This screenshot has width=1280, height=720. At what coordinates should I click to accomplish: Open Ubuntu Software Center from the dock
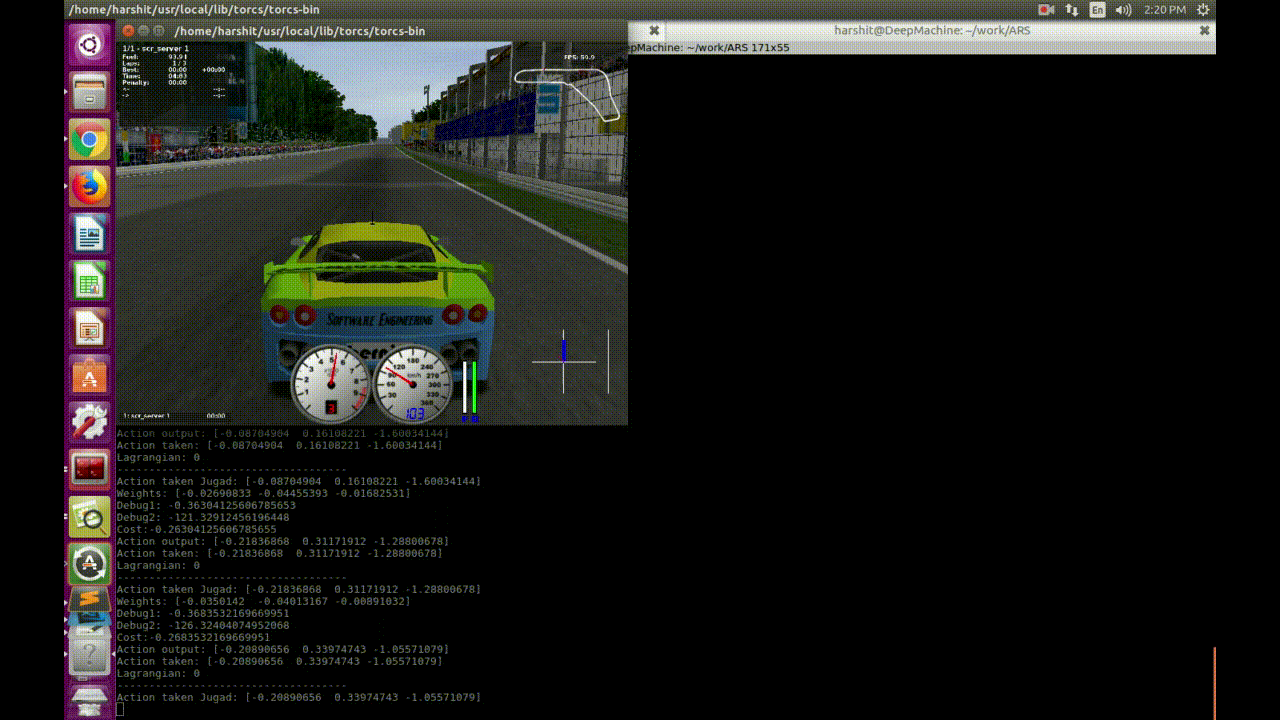[x=89, y=376]
